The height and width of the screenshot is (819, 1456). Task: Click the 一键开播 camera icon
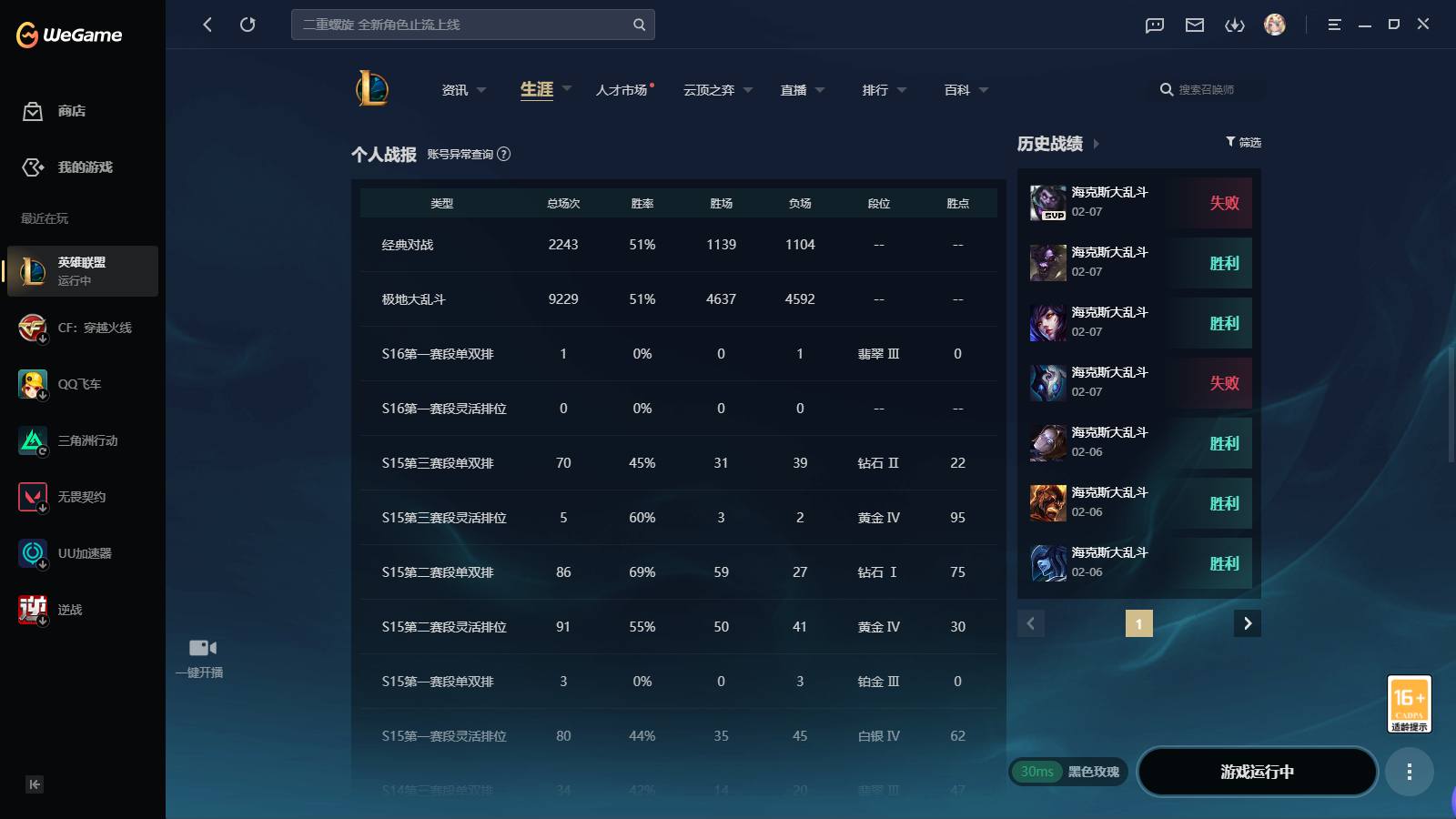[x=202, y=648]
